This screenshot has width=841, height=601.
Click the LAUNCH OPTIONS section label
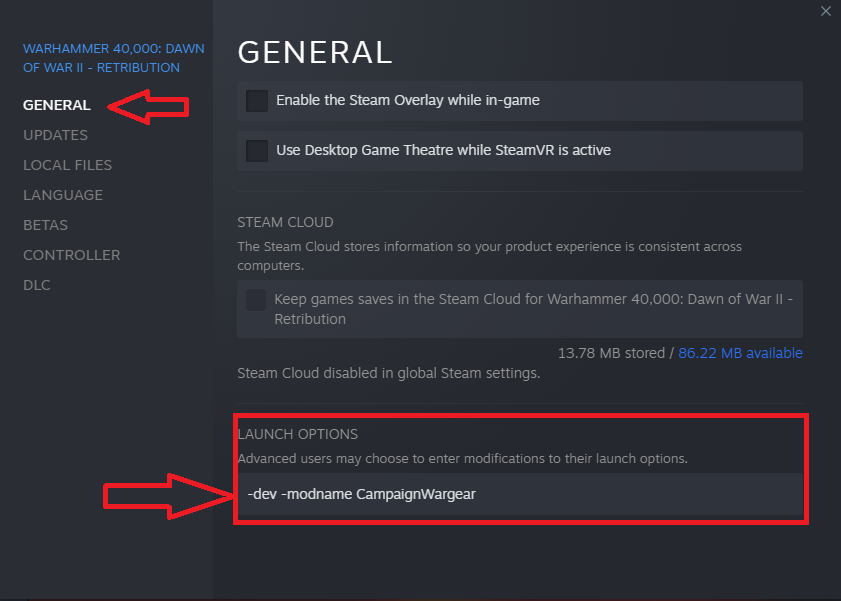coord(297,434)
